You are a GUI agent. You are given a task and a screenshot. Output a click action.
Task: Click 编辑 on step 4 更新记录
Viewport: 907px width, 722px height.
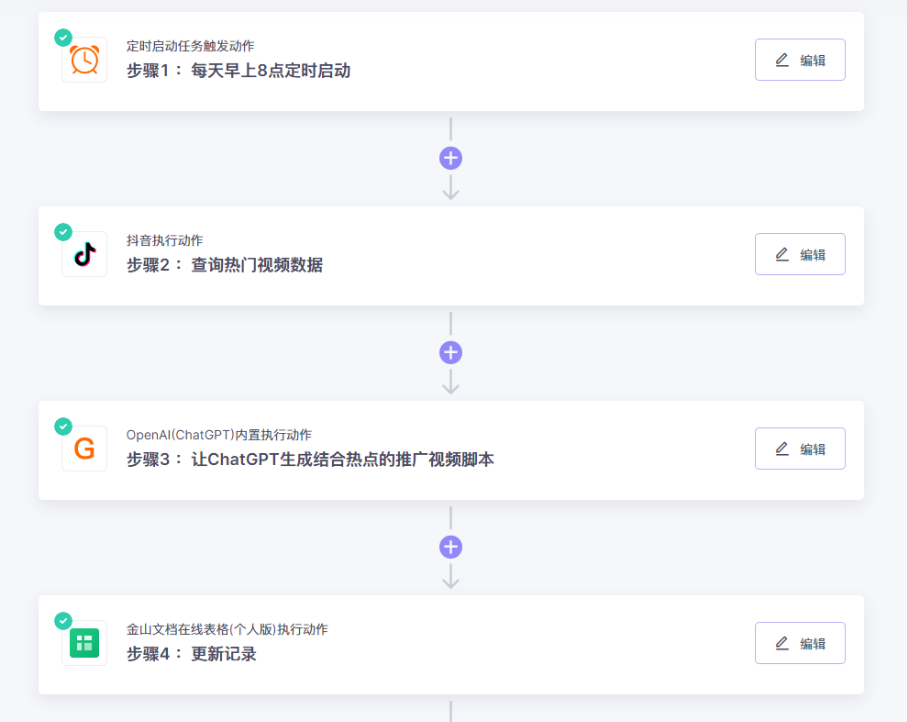[800, 643]
